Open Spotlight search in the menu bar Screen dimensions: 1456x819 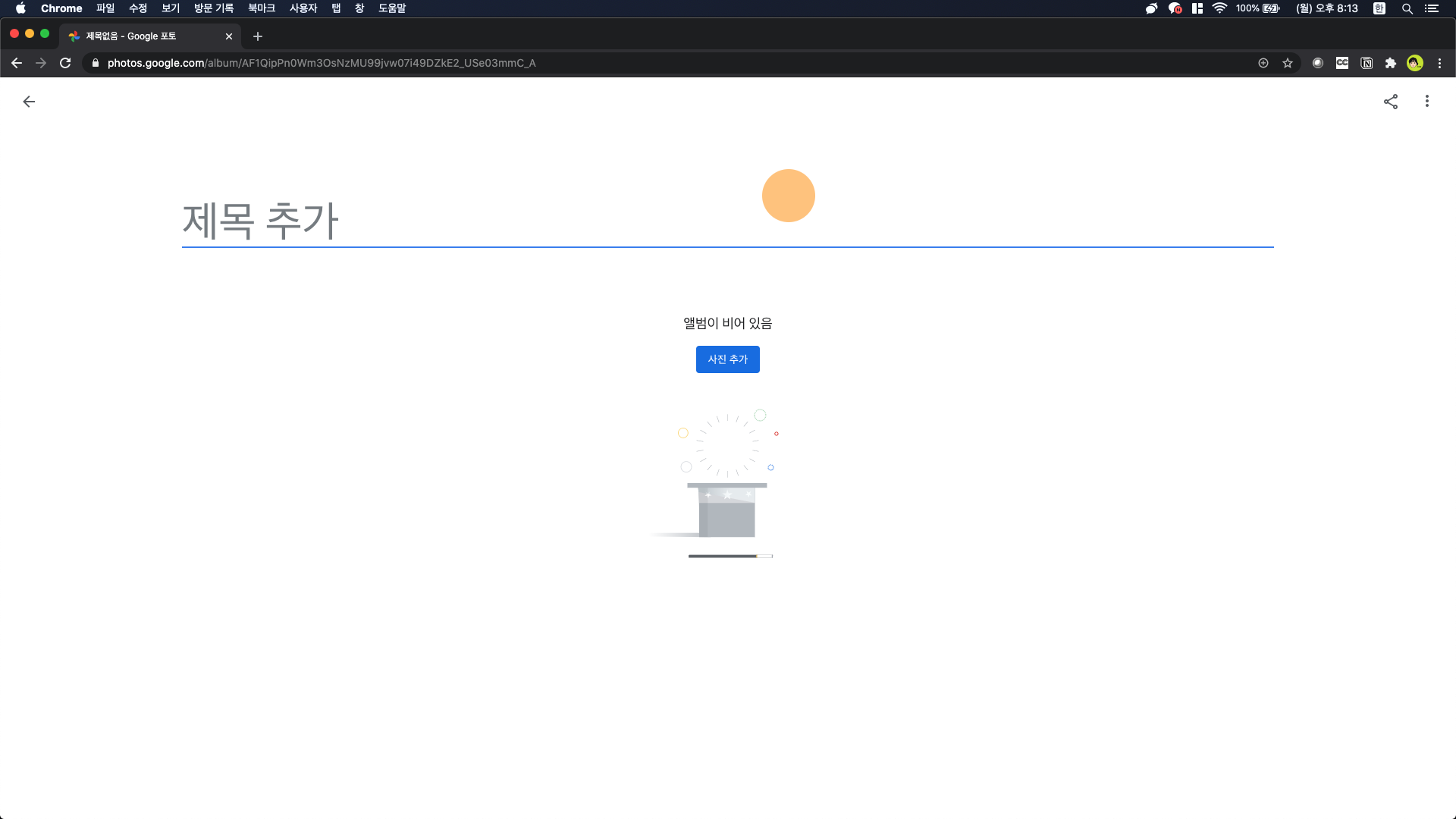pyautogui.click(x=1407, y=8)
